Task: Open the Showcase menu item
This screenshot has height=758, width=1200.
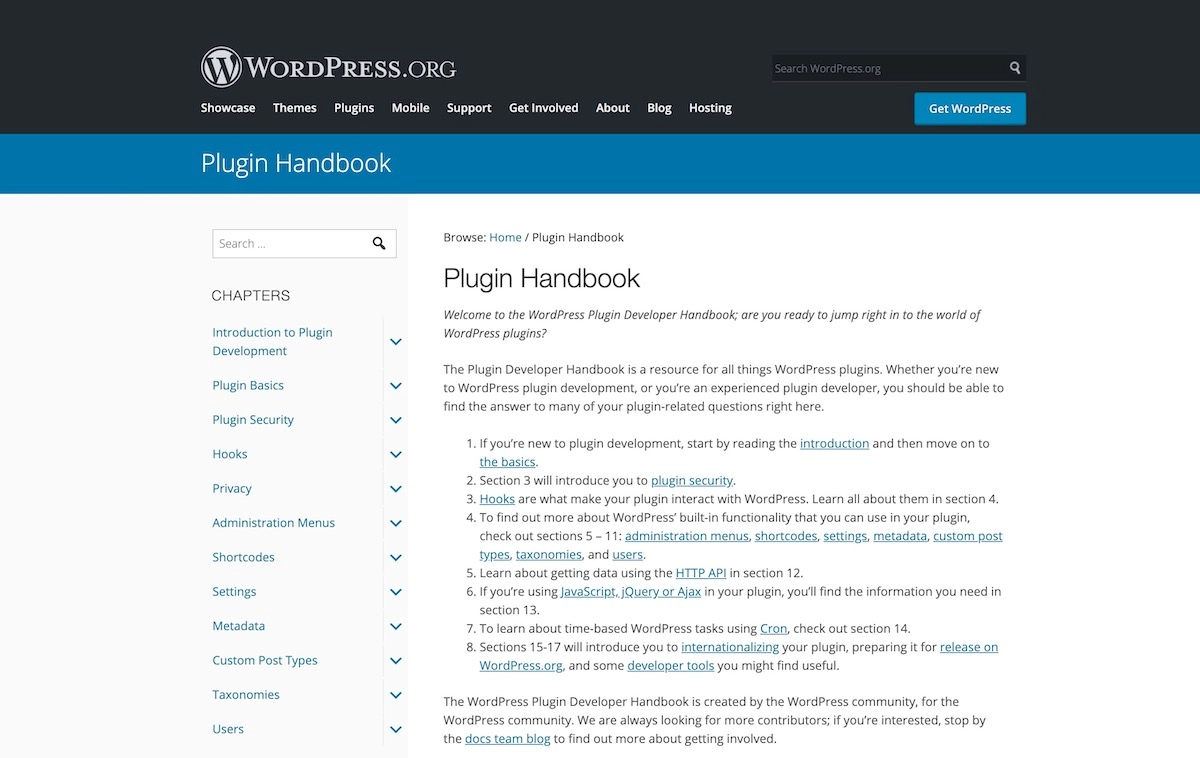Action: click(228, 108)
